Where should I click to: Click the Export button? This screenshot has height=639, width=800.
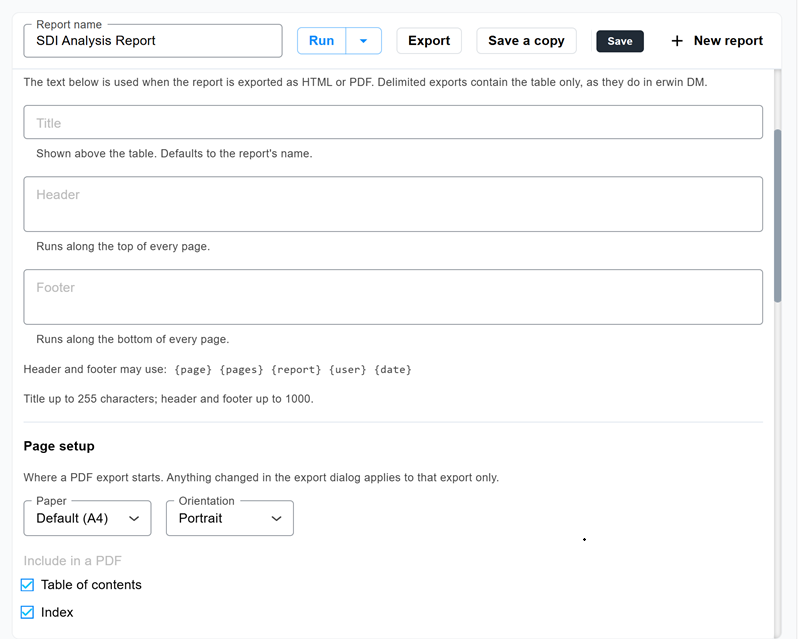point(429,41)
